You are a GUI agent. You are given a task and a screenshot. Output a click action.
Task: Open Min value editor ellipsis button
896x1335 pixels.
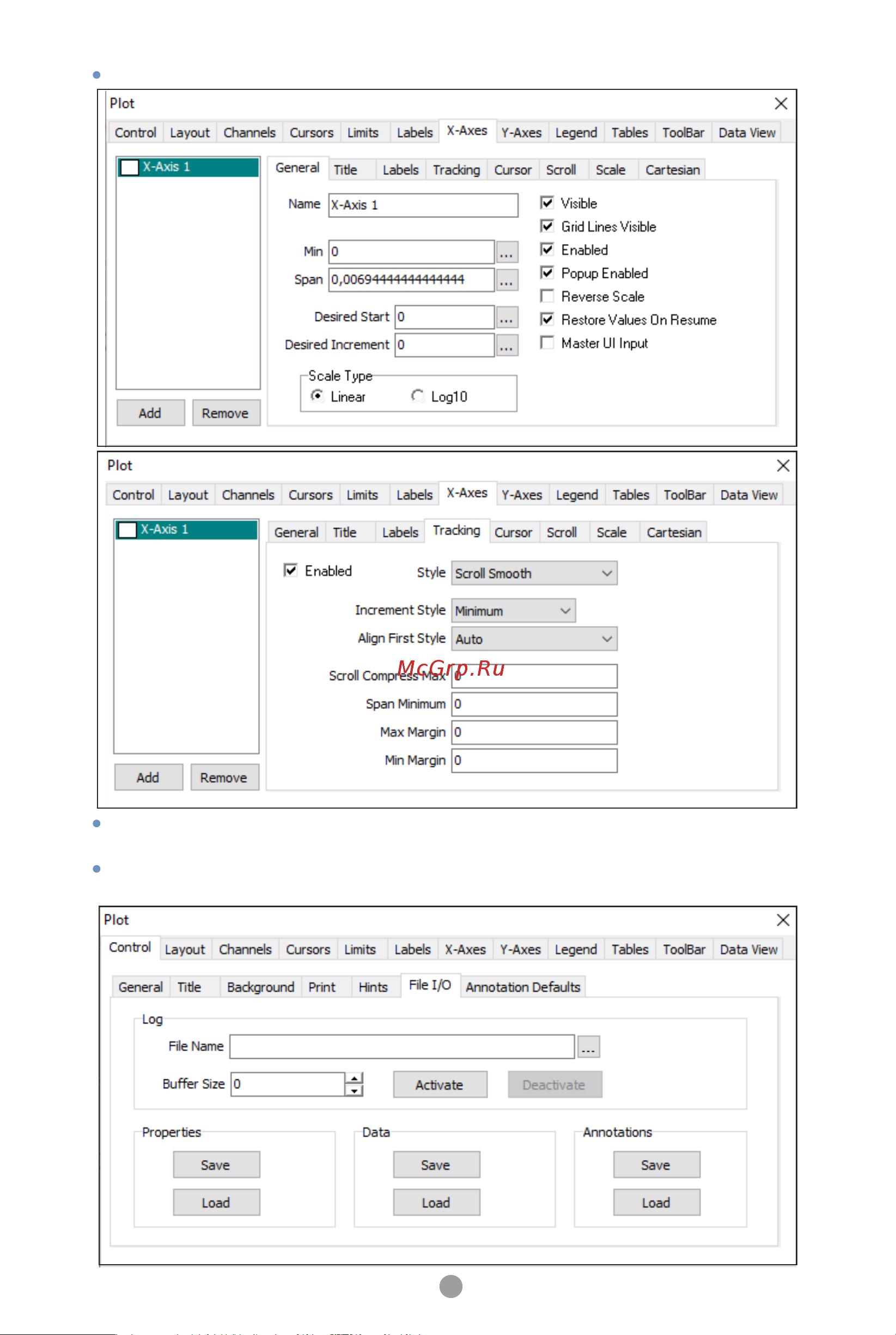point(507,252)
